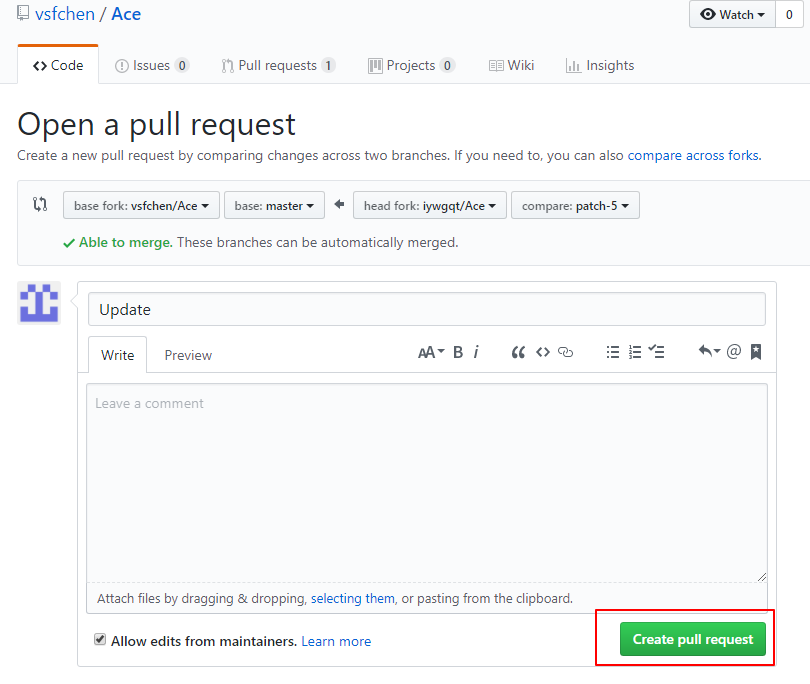The height and width of the screenshot is (684, 810).
Task: Switch to the Preview tab
Action: pyautogui.click(x=188, y=355)
